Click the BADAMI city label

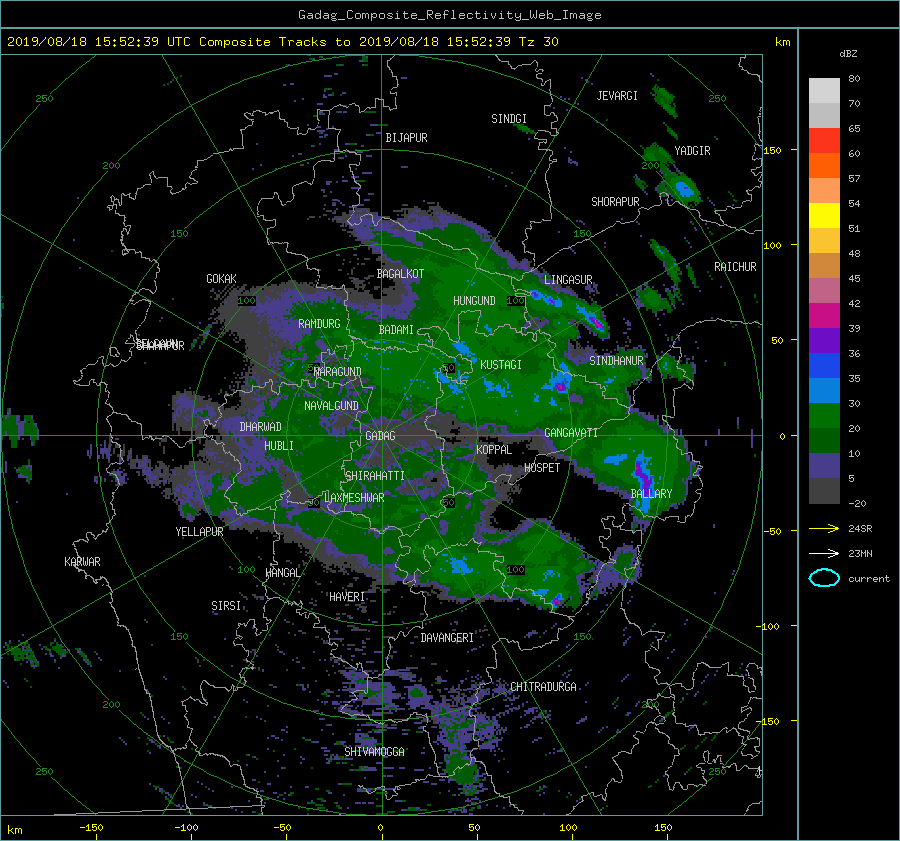[x=396, y=330]
